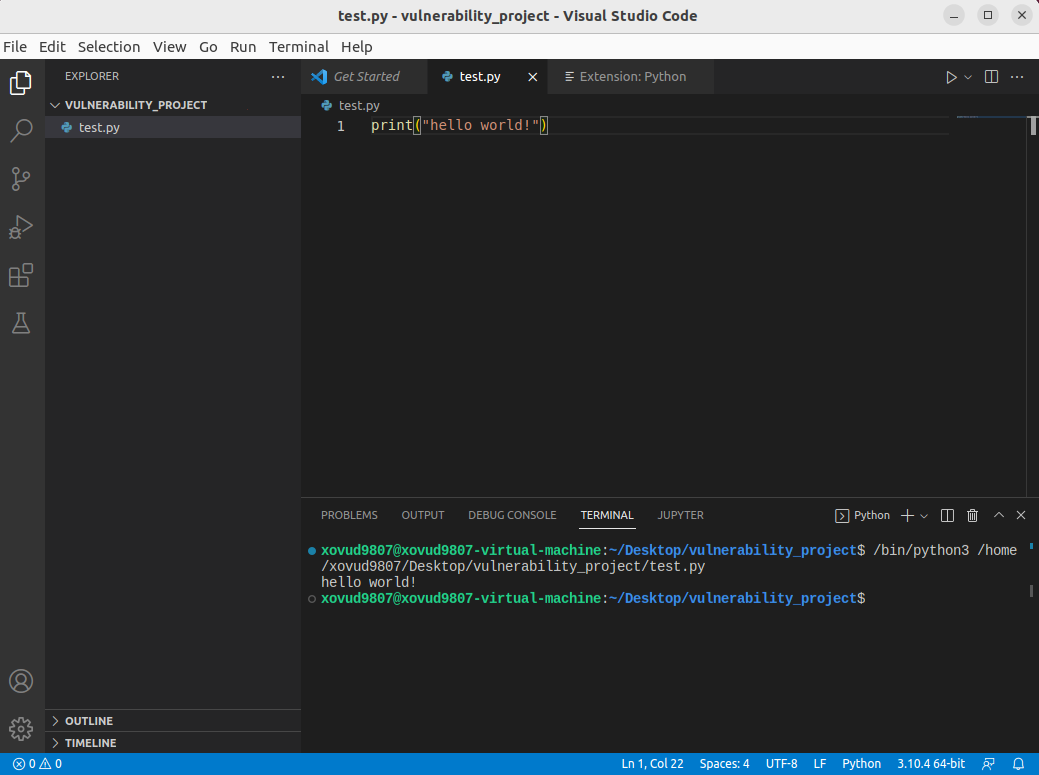Close the terminal panel
This screenshot has width=1039, height=775.
(1021, 515)
